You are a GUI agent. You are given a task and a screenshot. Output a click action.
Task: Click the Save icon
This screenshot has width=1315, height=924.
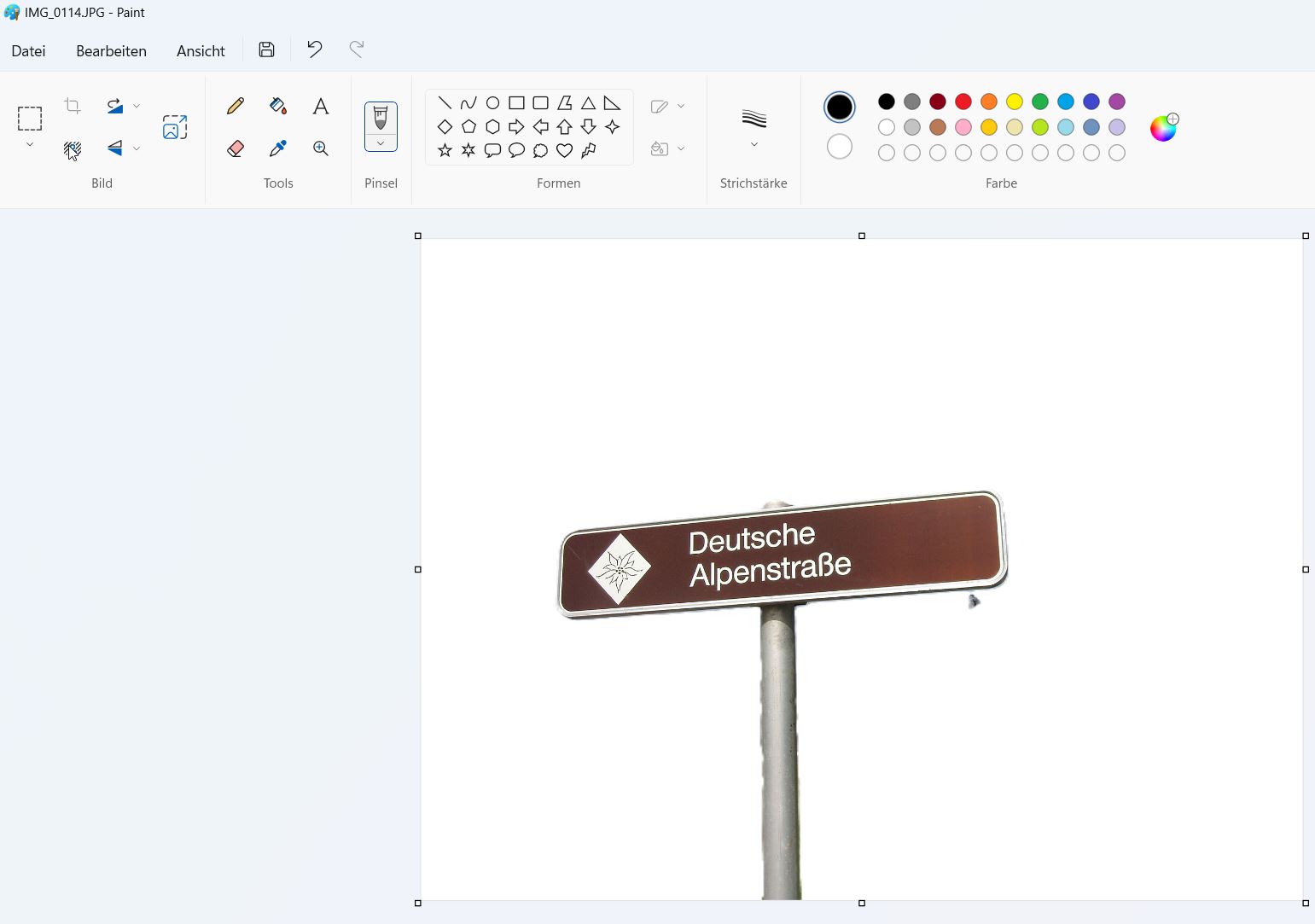(x=266, y=49)
